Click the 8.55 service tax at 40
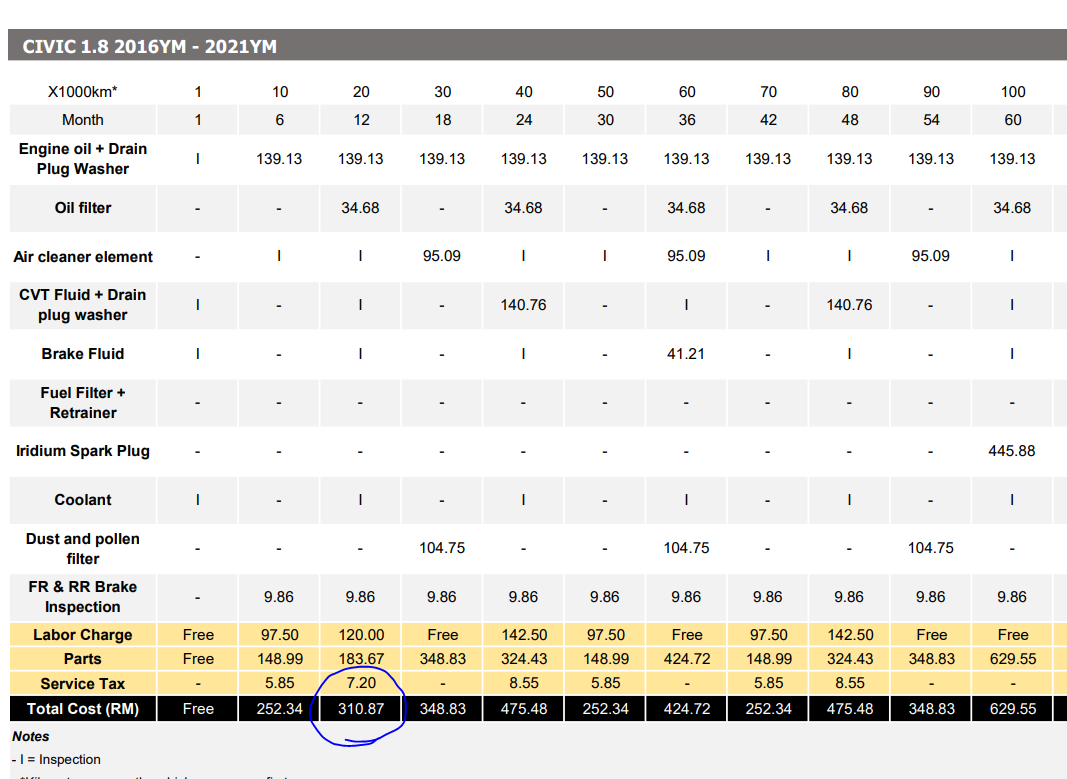 (523, 683)
